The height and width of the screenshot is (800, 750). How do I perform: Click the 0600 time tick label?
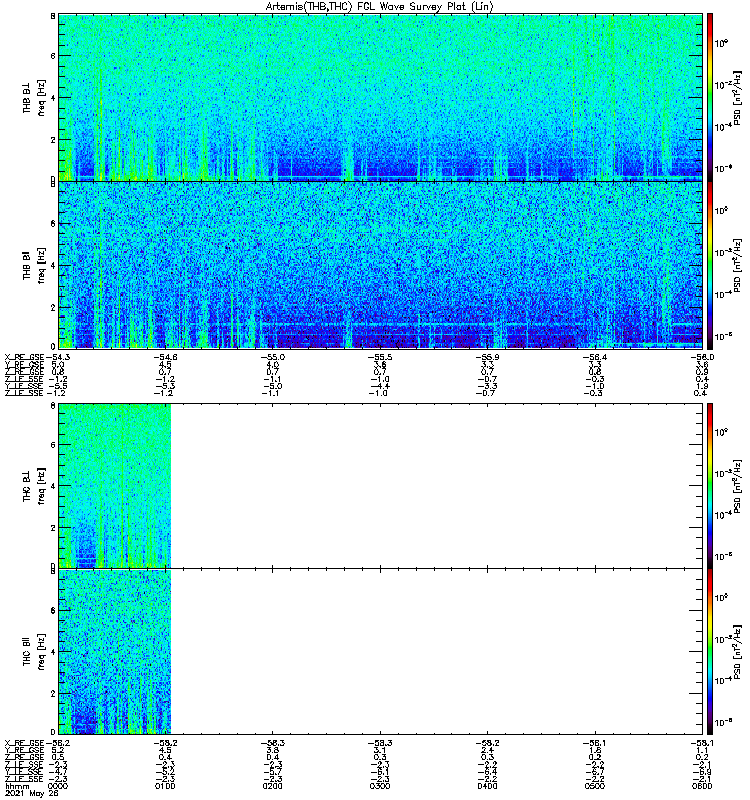[x=702, y=786]
